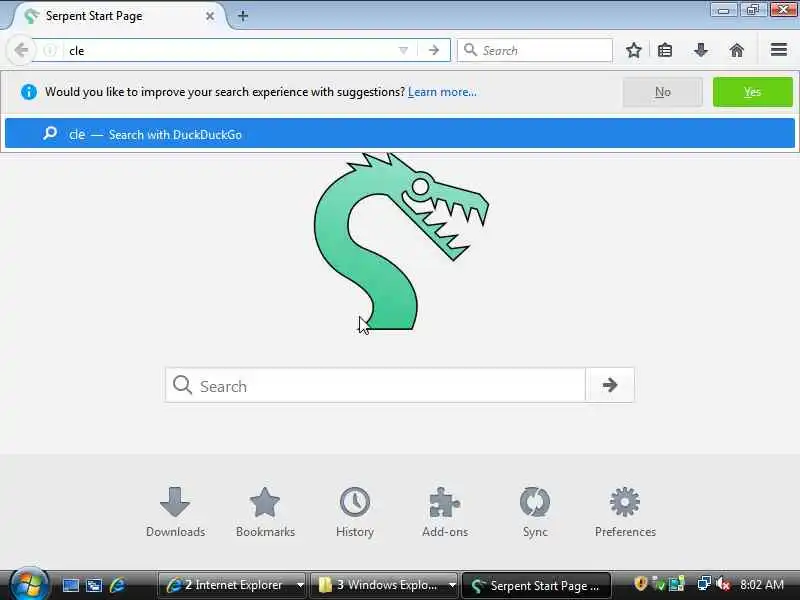Click the No button for suggestions
Image resolution: width=800 pixels, height=600 pixels.
[663, 92]
